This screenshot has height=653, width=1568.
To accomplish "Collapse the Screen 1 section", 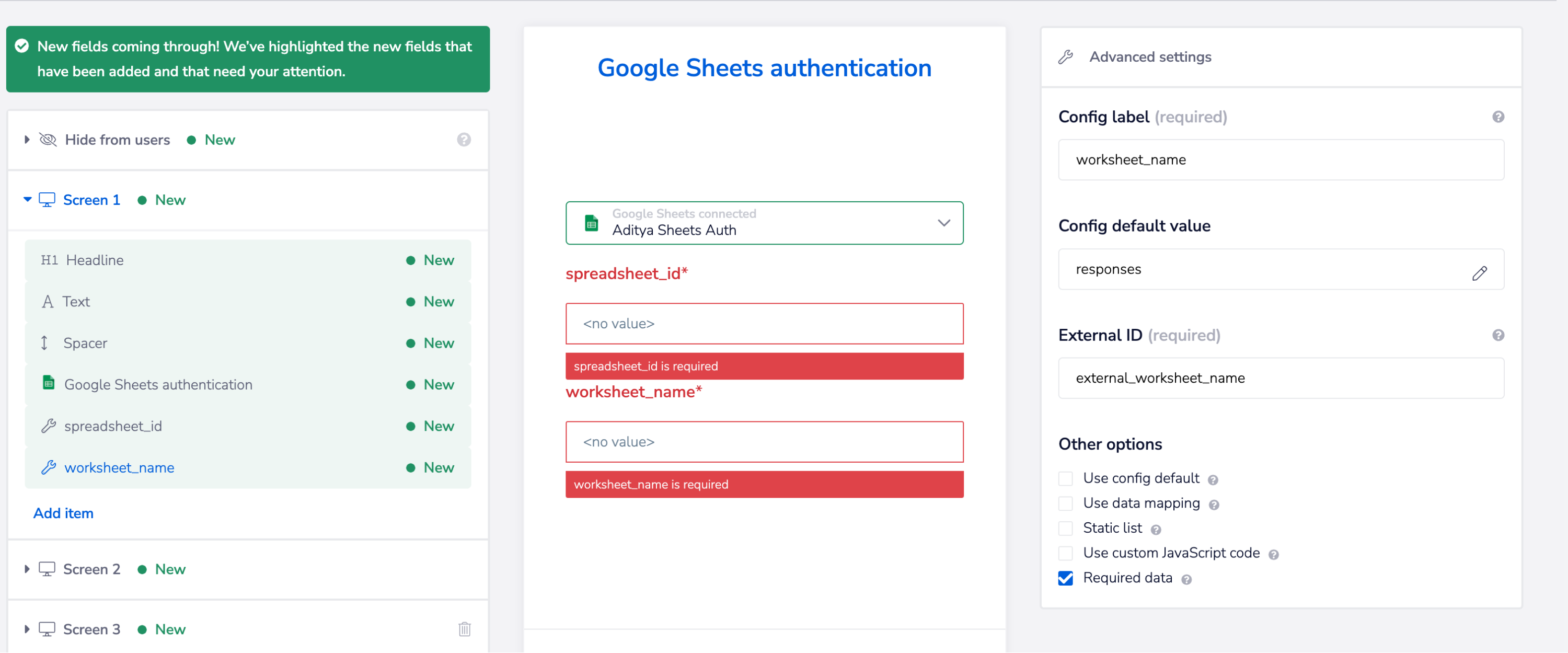I will tap(27, 199).
